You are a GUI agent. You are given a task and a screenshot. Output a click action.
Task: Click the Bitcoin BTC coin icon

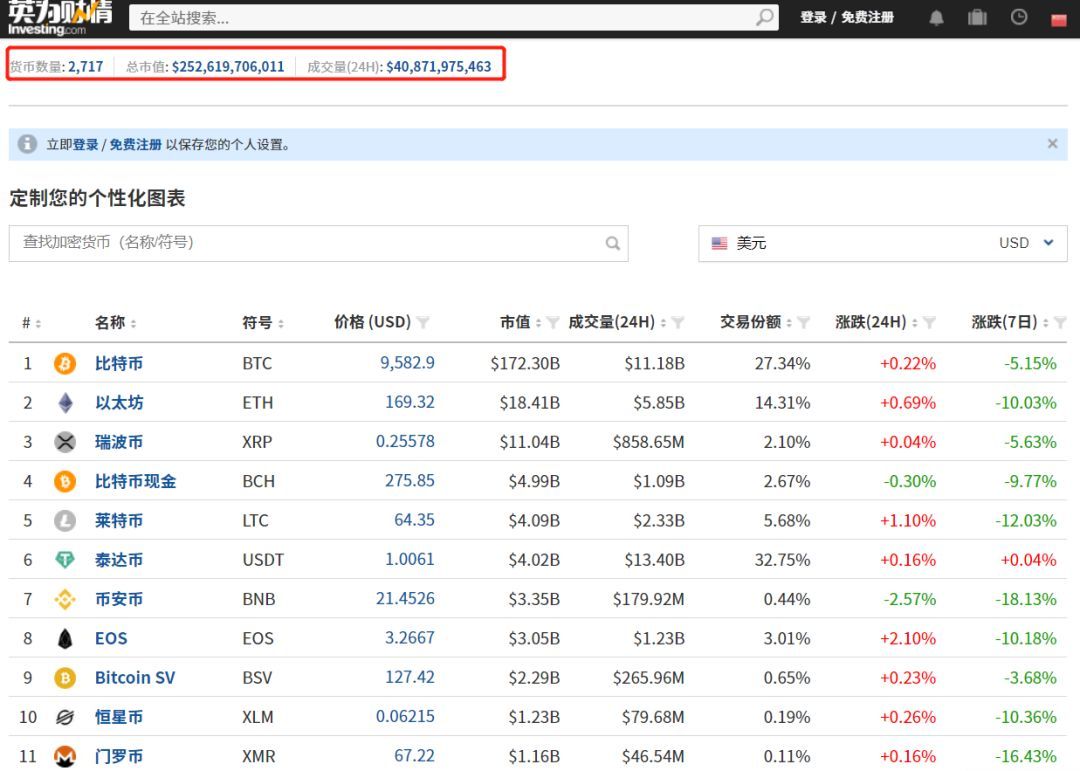point(65,363)
